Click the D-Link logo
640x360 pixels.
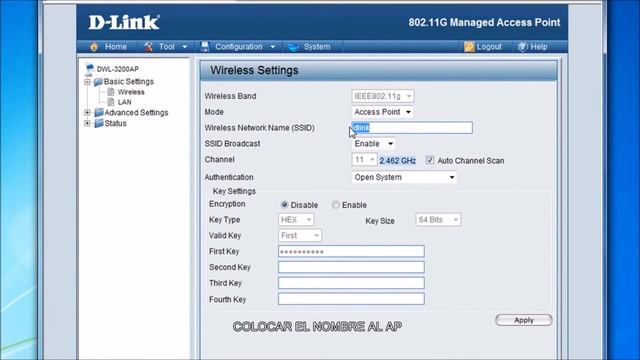click(x=124, y=22)
